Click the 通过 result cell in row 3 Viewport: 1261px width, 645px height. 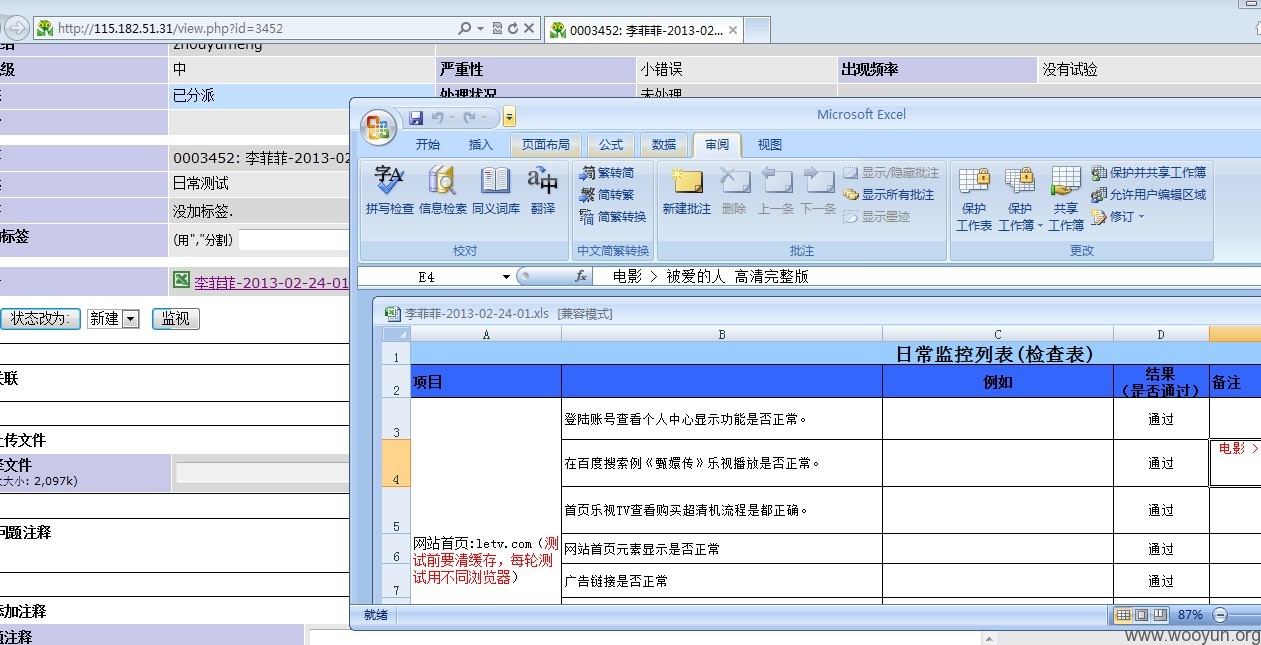tap(1161, 419)
